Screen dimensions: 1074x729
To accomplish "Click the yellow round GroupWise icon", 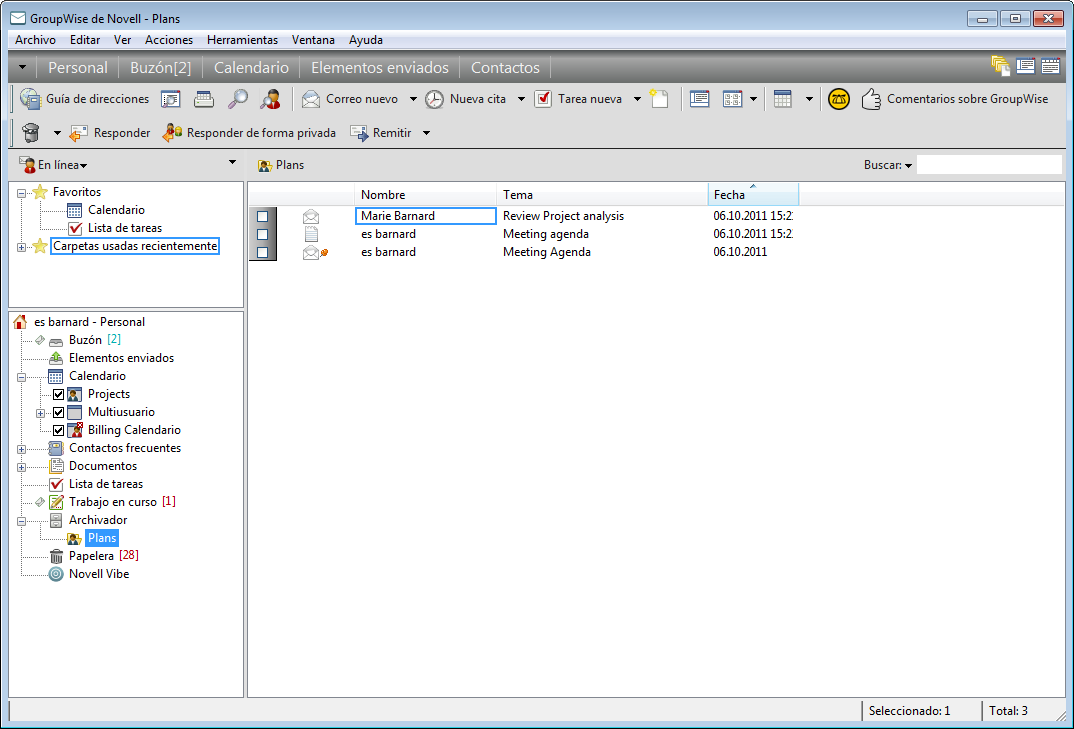I will click(838, 99).
